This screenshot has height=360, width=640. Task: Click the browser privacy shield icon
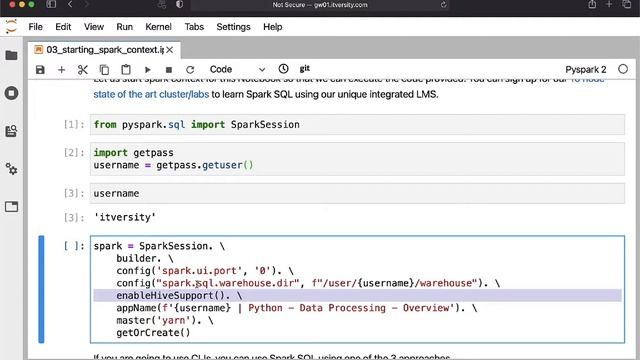click(x=179, y=4)
